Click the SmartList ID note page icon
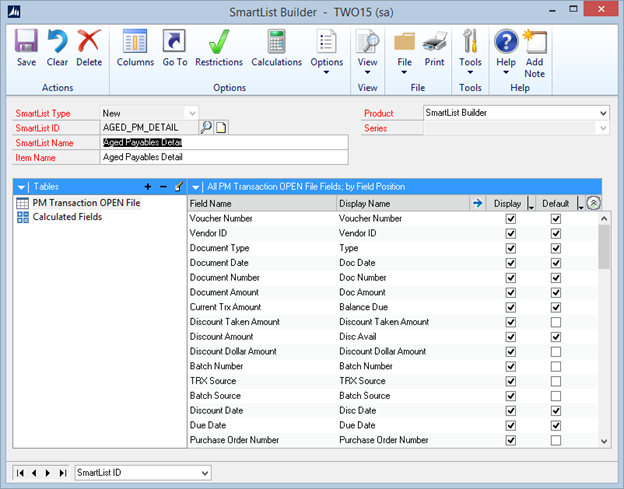 (221, 127)
